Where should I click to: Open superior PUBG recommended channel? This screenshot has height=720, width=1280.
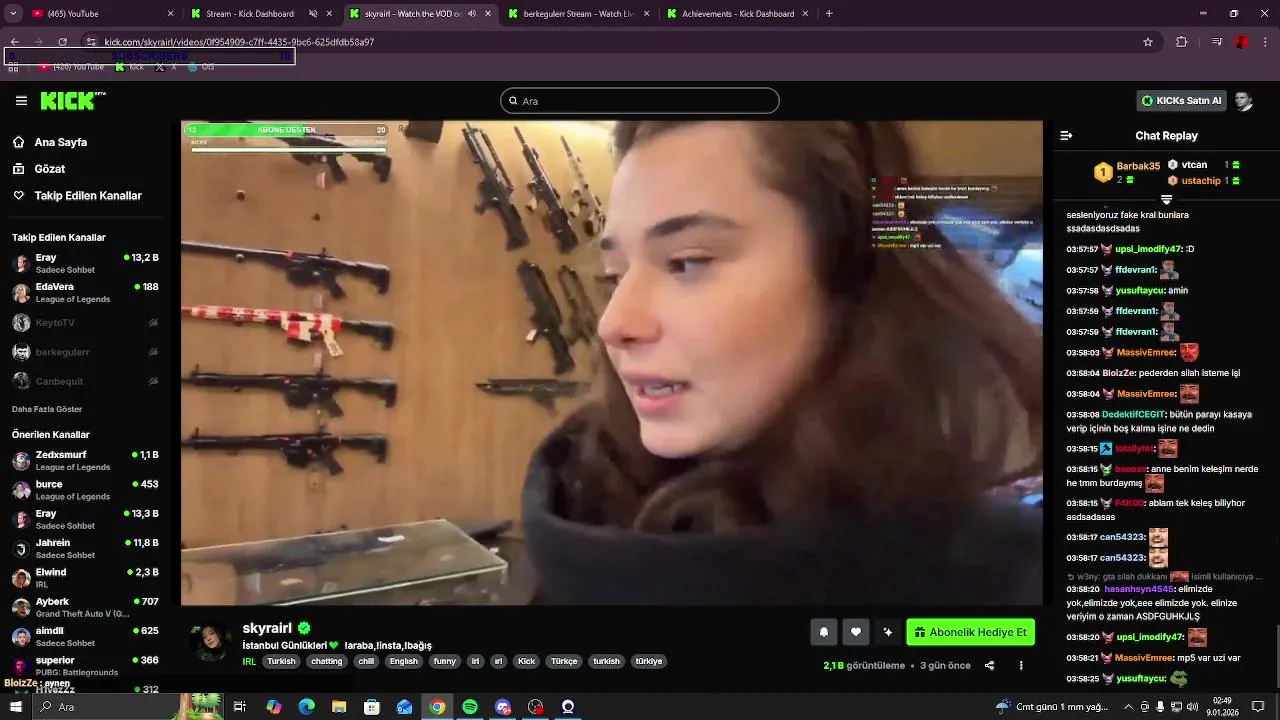85,666
